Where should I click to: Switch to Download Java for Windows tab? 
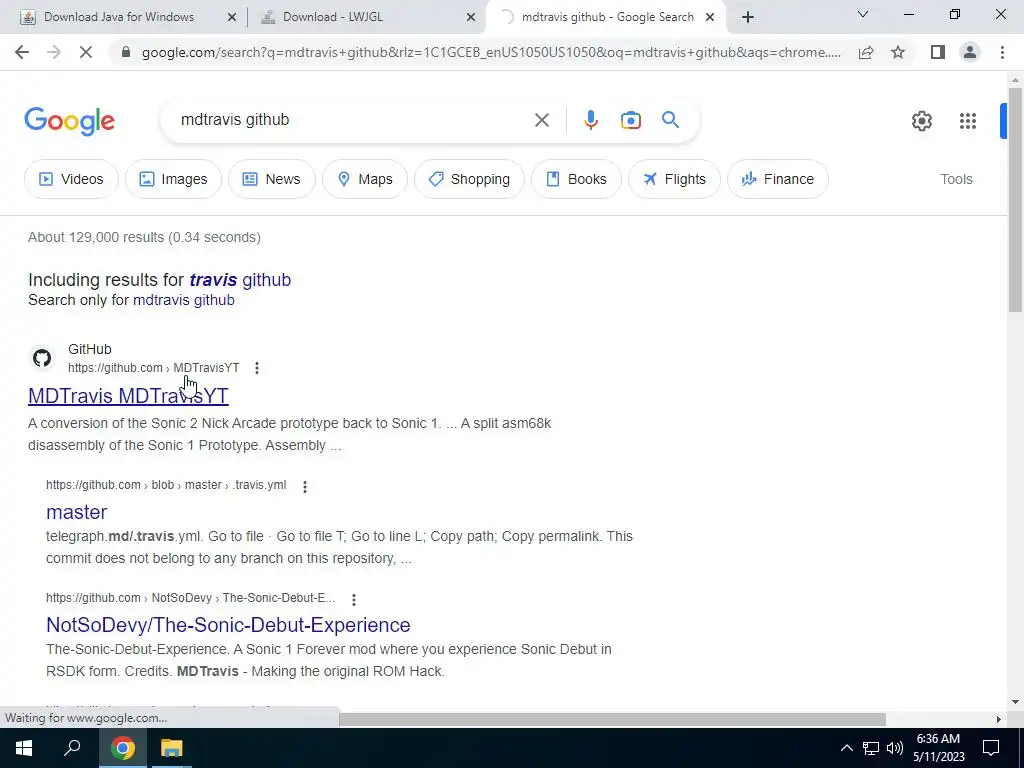tap(119, 17)
